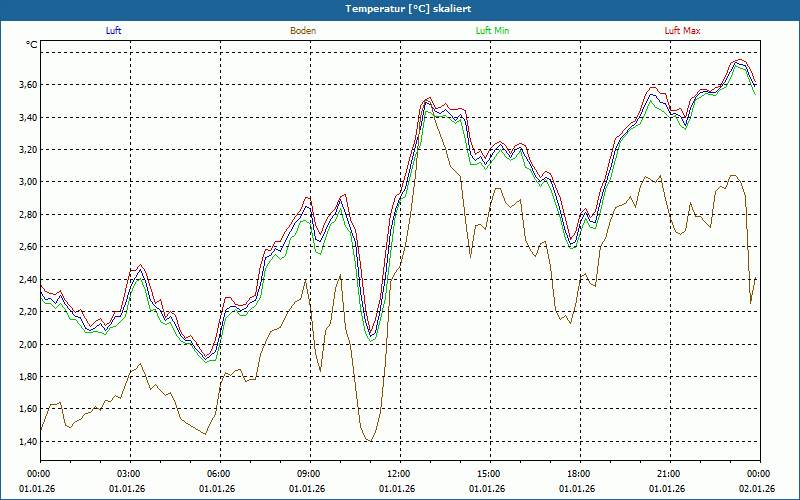Pick the 21:00 time axis label
Viewport: 800px width, 500px height.
pyautogui.click(x=668, y=474)
